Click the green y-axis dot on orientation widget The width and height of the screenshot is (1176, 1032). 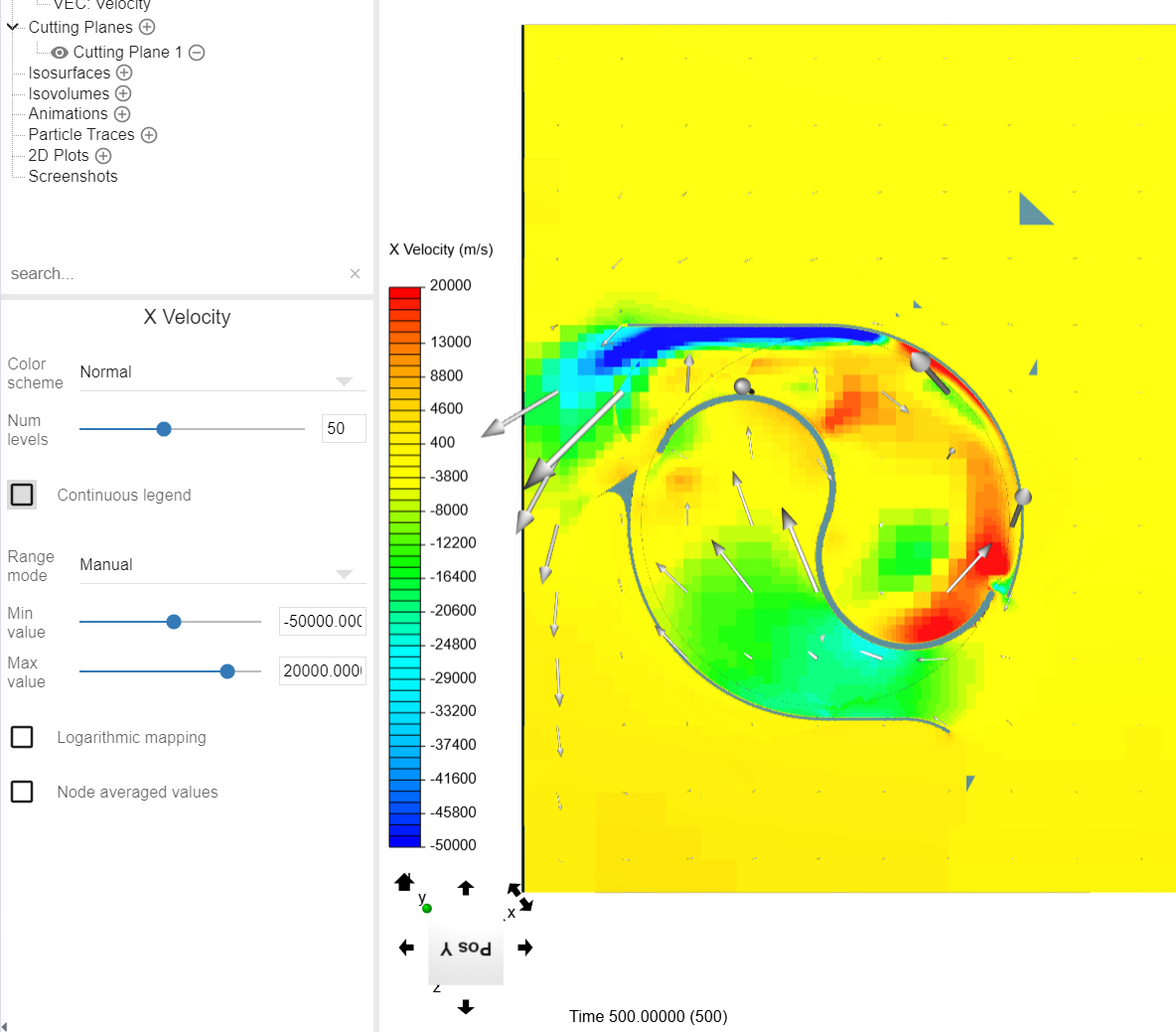[427, 908]
